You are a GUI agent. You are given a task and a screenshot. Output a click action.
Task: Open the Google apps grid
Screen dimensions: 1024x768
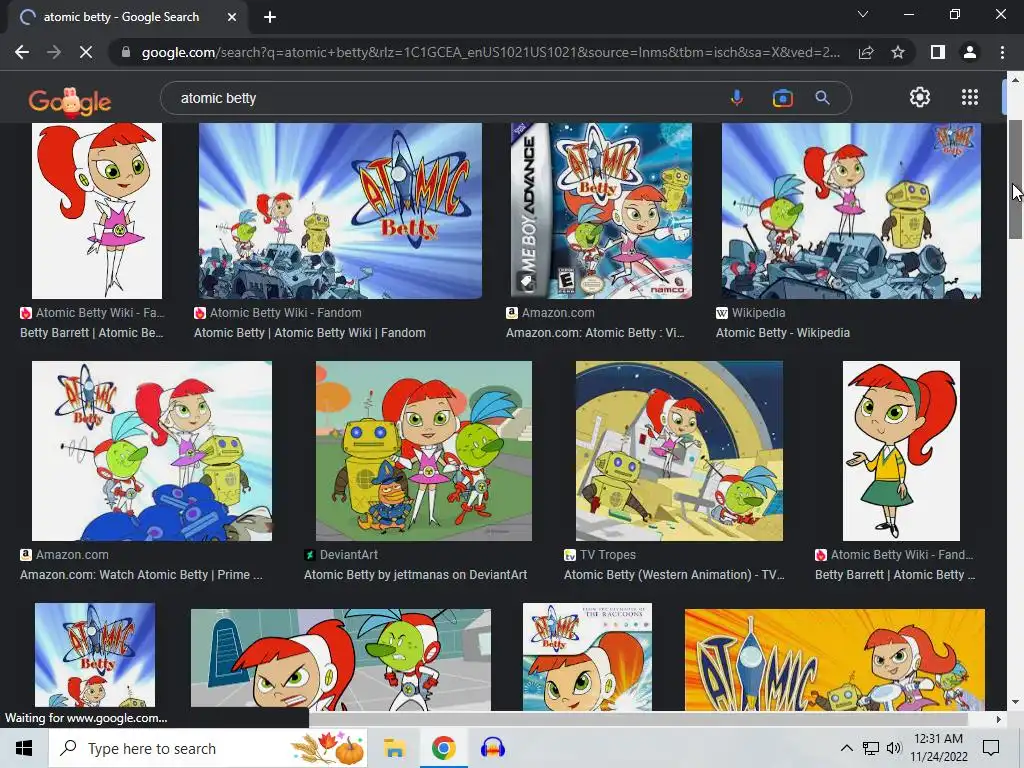click(x=970, y=97)
